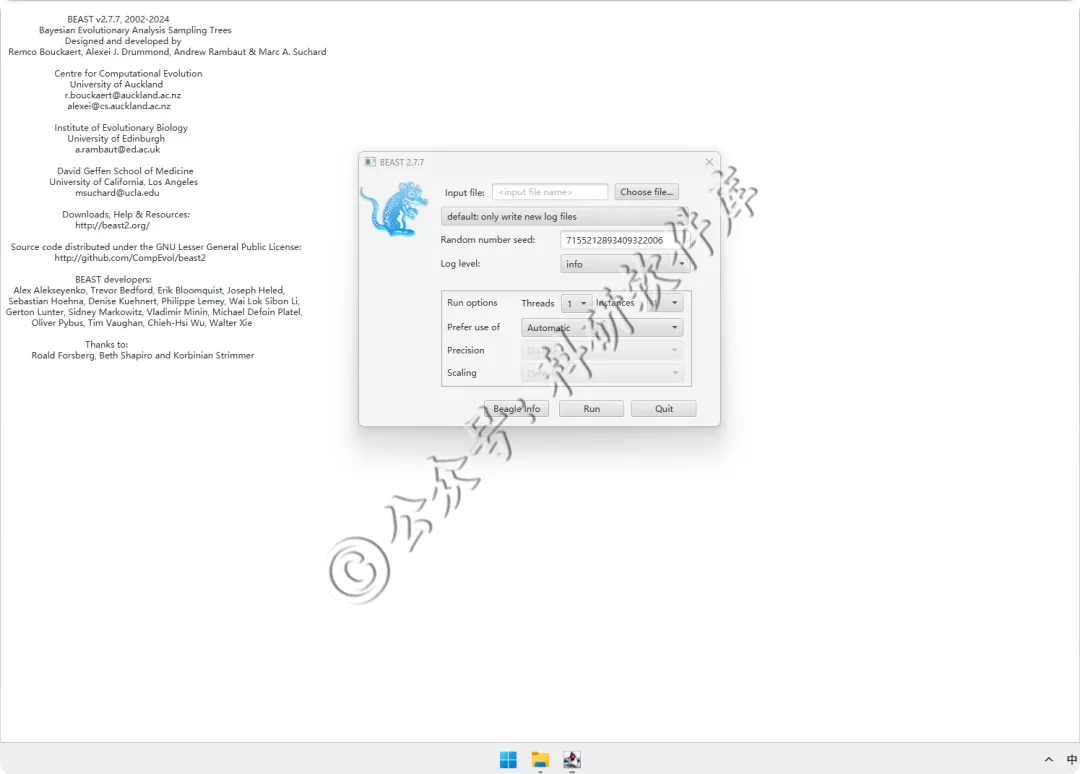Click the Institute of Evolutionary Biology text
Image resolution: width=1080 pixels, height=774 pixels.
(121, 127)
